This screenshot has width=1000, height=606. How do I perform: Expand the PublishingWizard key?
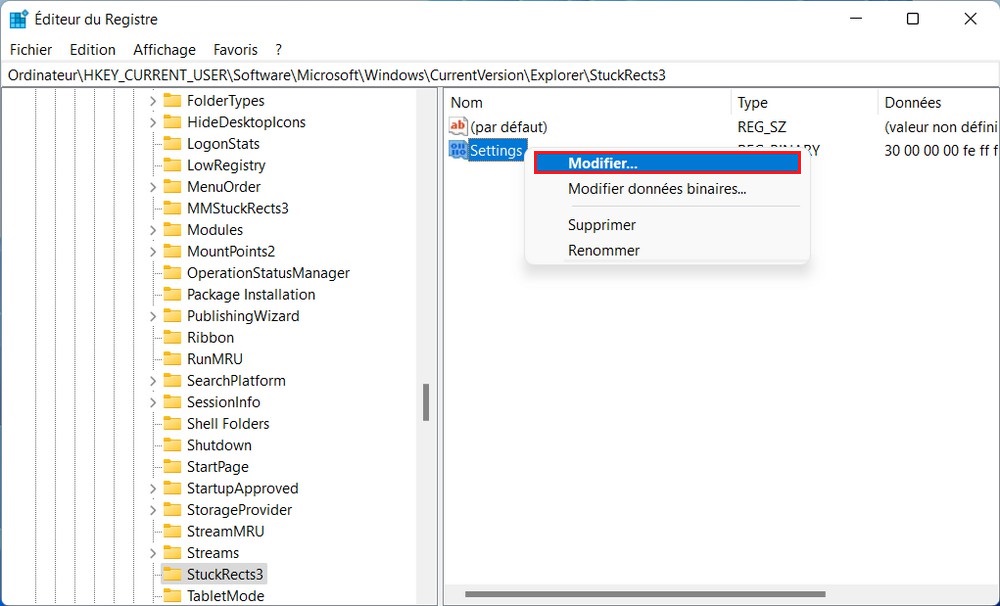(152, 316)
